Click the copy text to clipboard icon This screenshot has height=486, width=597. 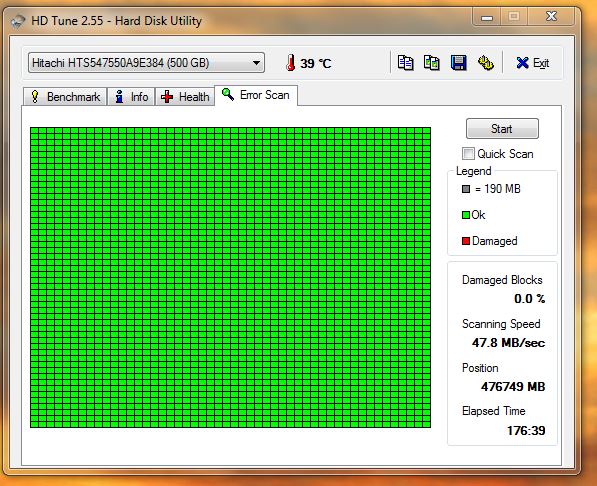click(405, 63)
